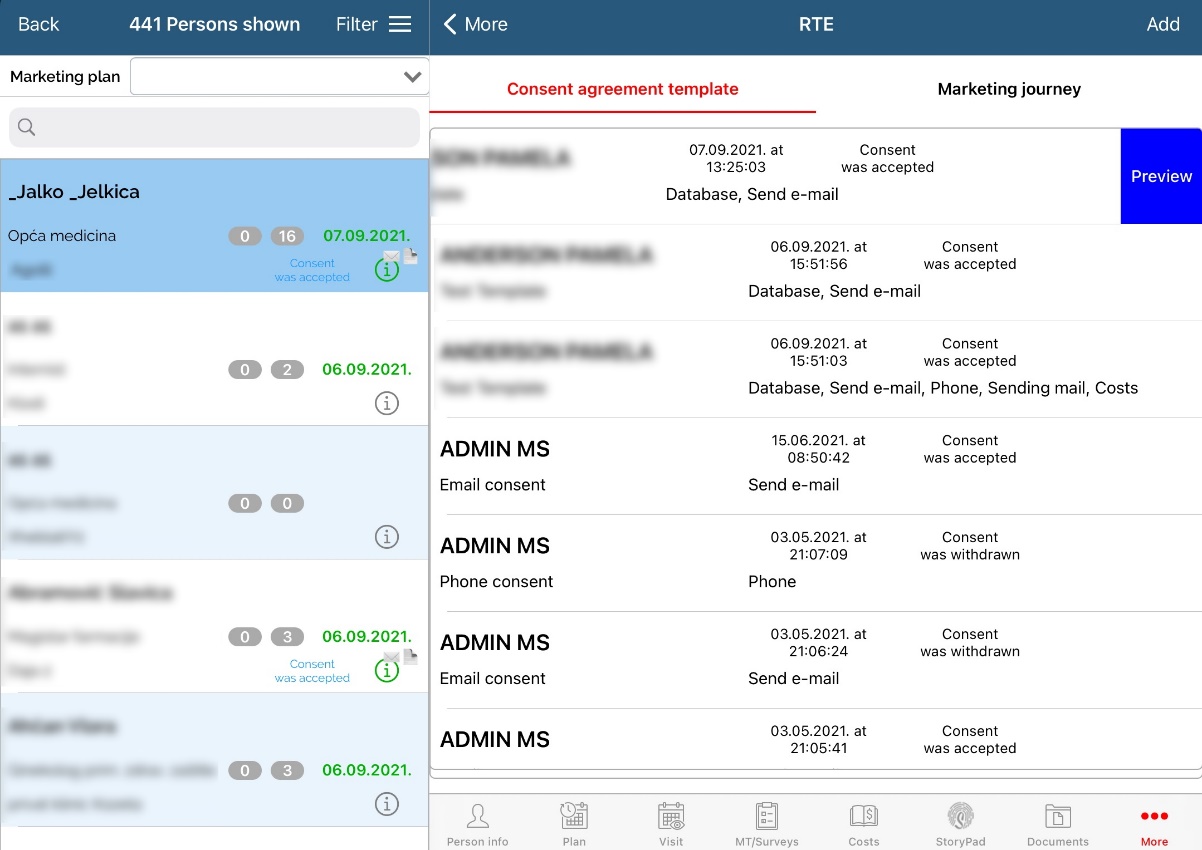This screenshot has height=850, width=1202.
Task: Click the Filter hamburger menu icon
Action: click(x=400, y=25)
